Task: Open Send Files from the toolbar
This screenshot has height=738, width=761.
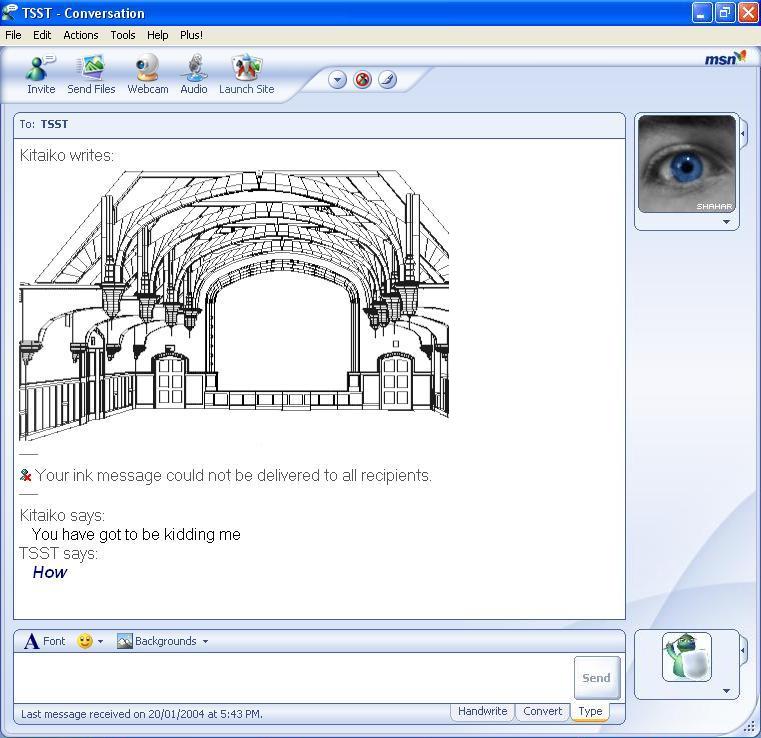Action: coord(91,74)
